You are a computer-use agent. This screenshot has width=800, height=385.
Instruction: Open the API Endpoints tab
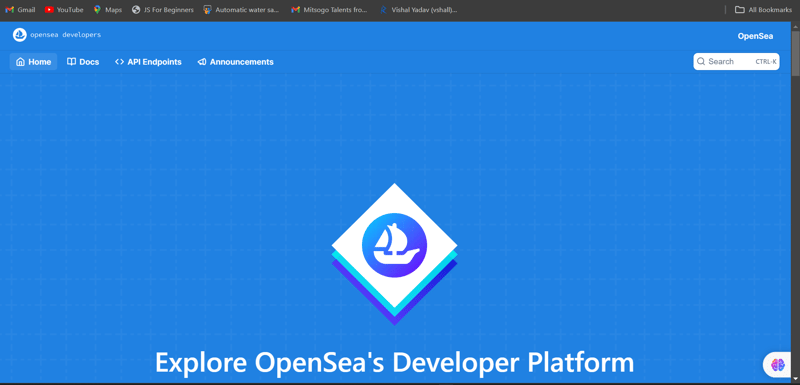point(148,62)
